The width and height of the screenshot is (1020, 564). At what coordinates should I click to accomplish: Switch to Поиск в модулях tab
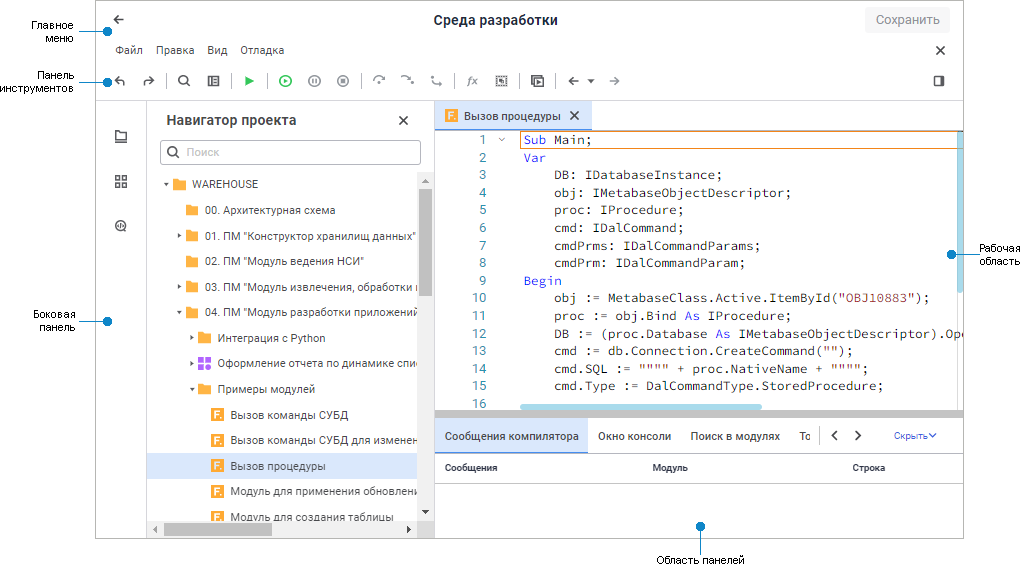735,436
